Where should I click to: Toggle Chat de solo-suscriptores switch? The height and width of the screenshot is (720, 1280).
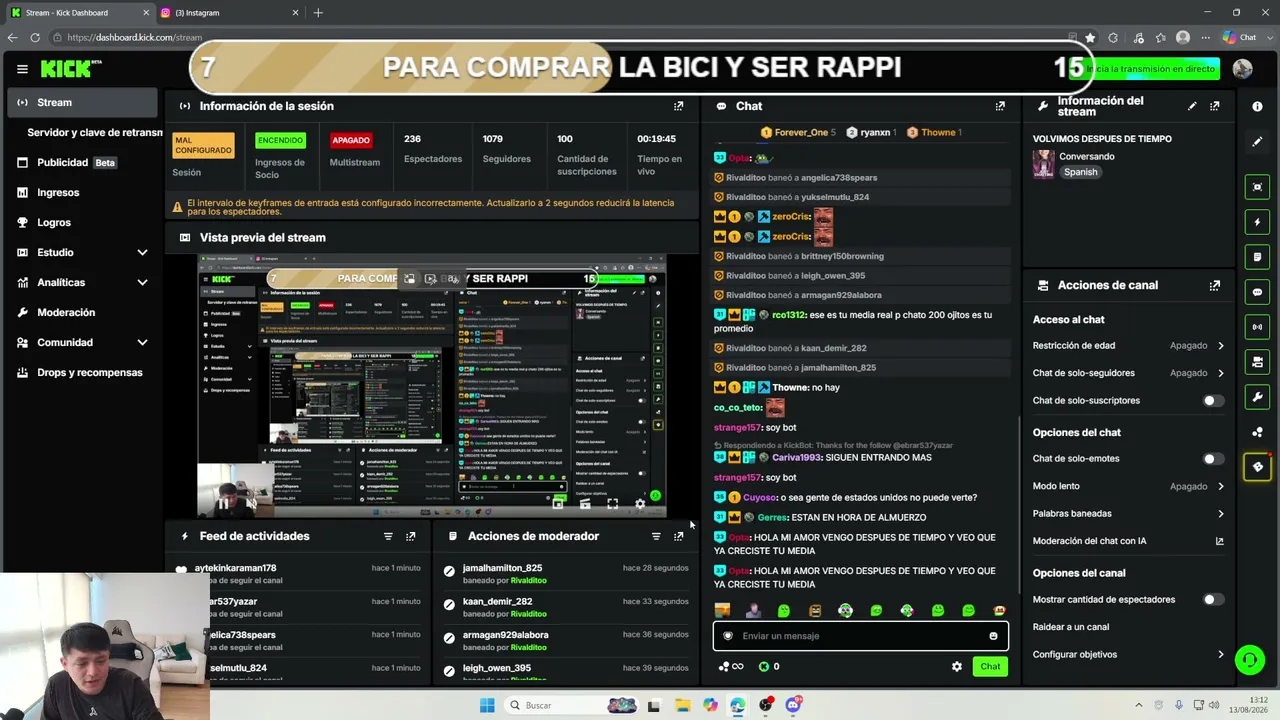point(1212,401)
